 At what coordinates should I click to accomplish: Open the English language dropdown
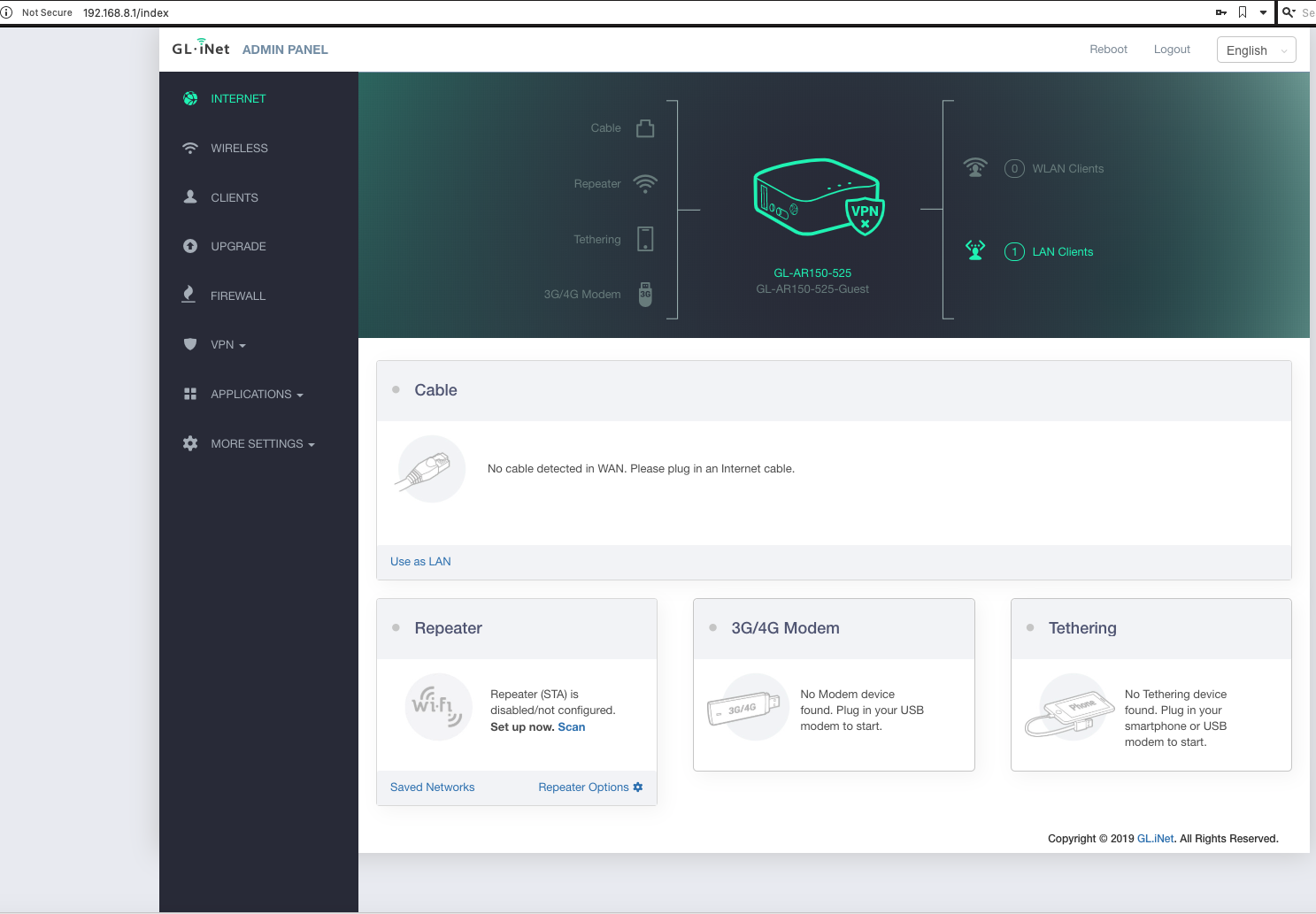coord(1255,50)
